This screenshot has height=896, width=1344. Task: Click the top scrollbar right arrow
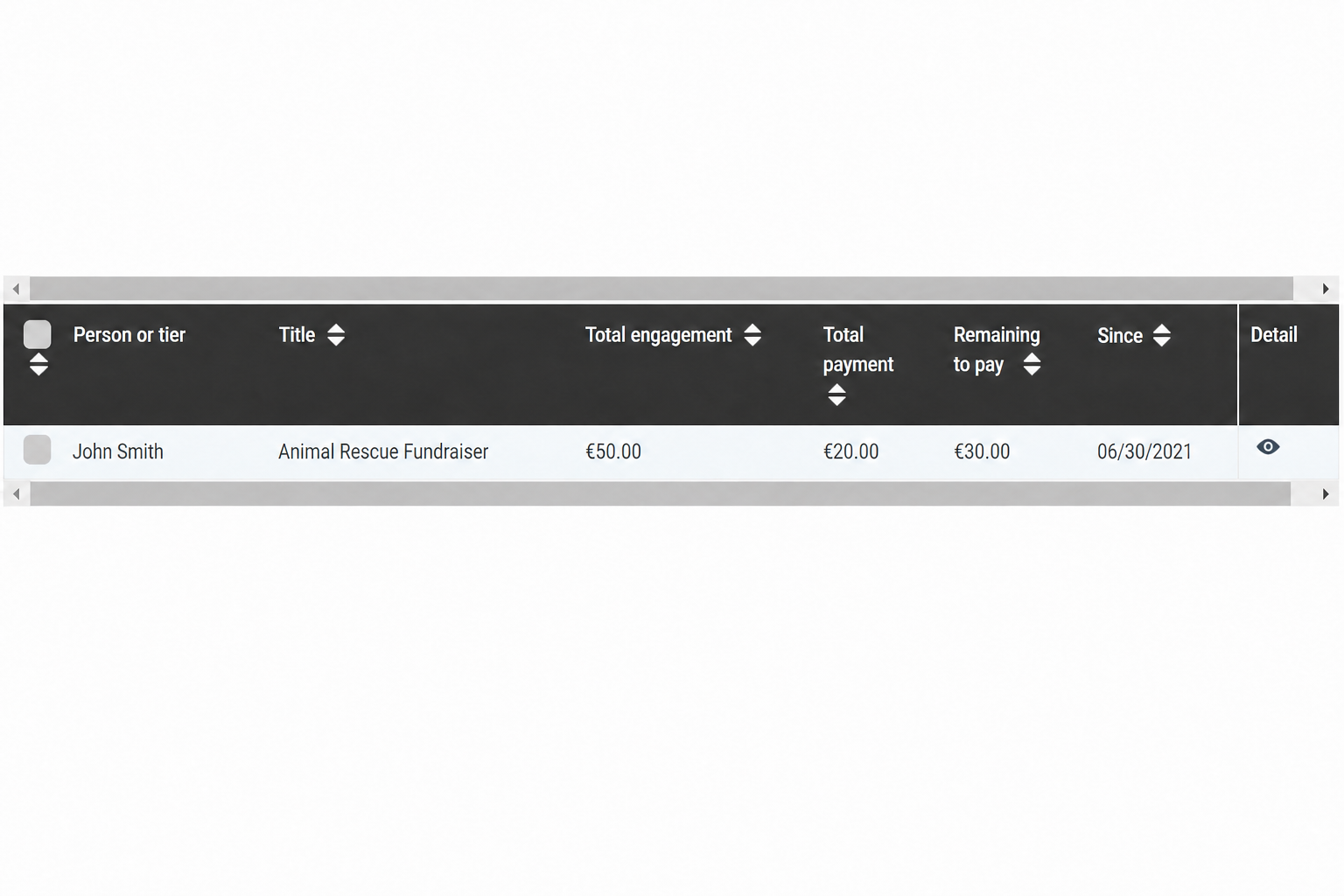(x=1326, y=289)
